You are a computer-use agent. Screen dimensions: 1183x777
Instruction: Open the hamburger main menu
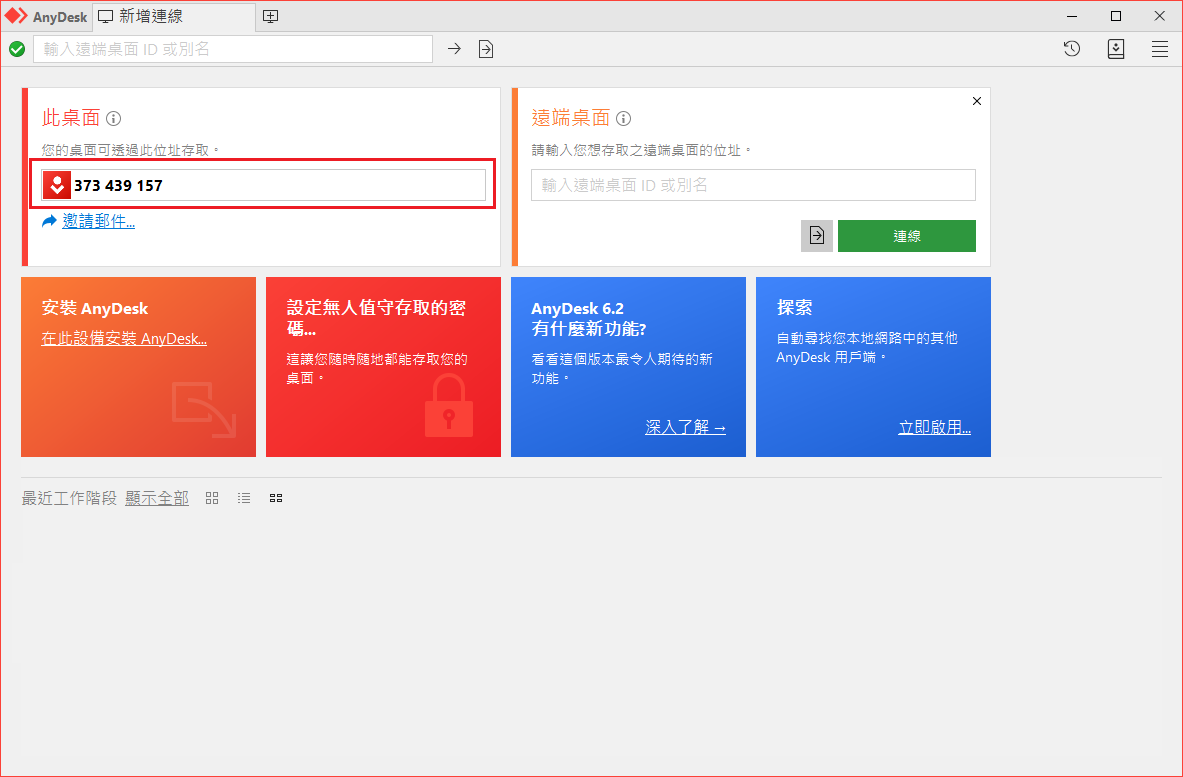[1160, 49]
